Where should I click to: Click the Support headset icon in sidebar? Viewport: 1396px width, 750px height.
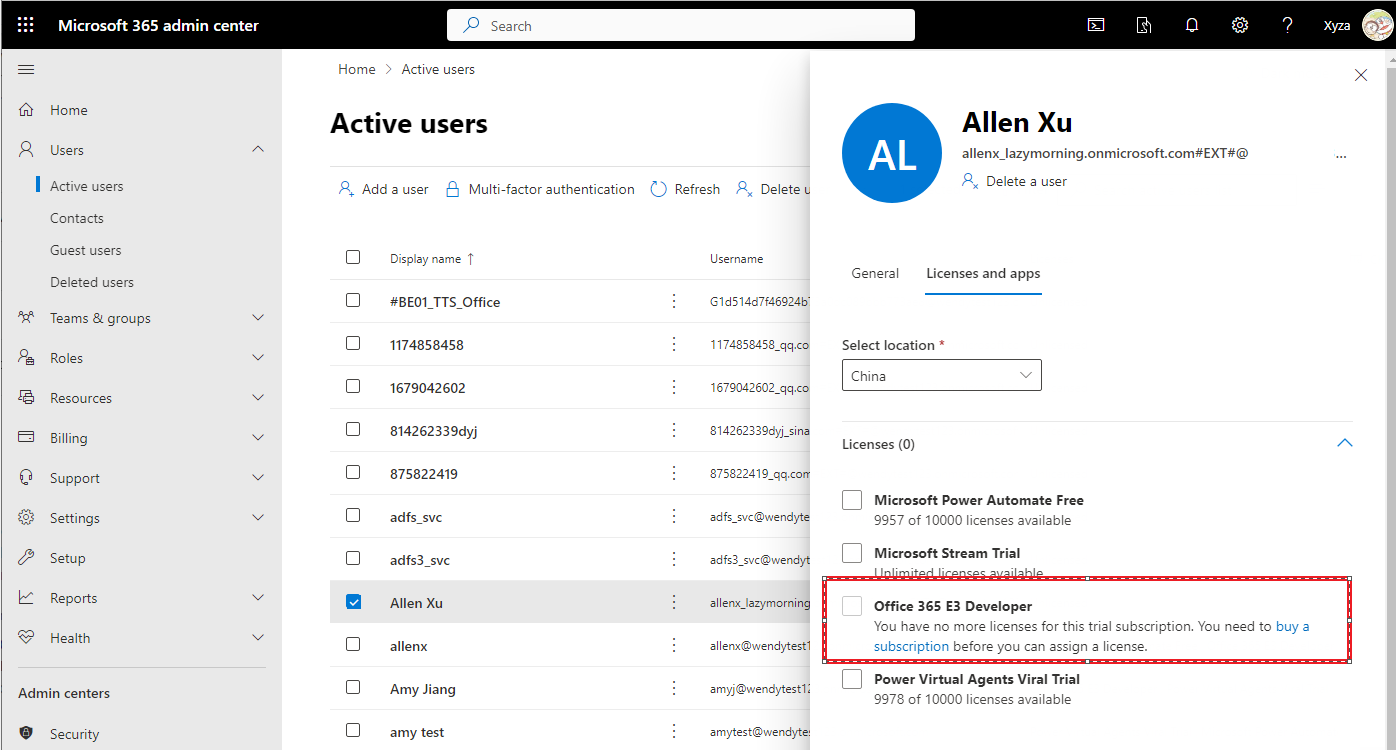[x=27, y=478]
